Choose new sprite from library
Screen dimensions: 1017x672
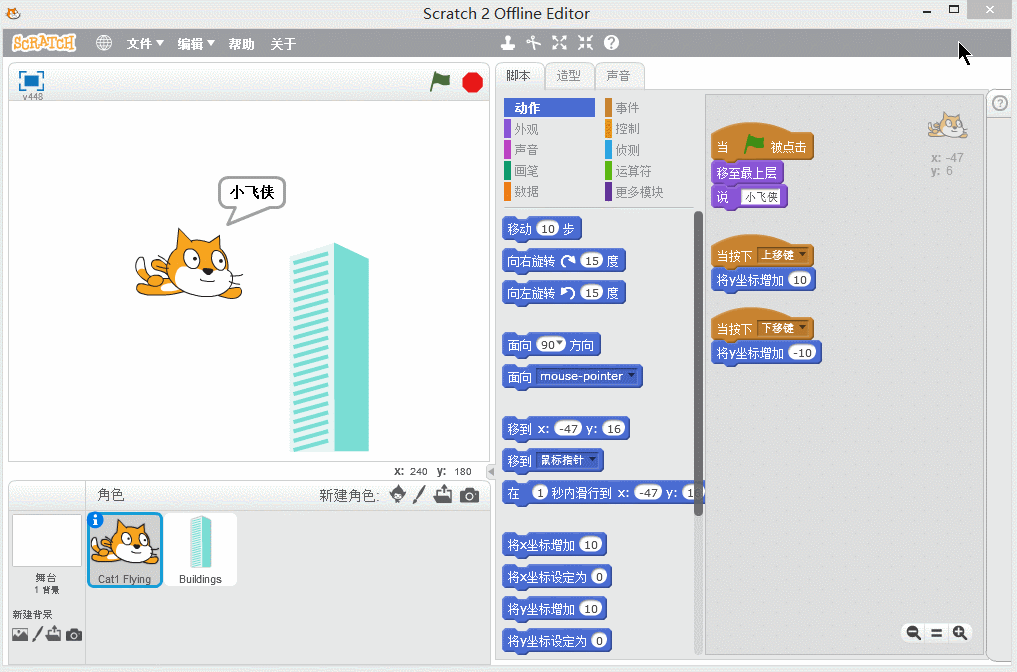coord(398,495)
